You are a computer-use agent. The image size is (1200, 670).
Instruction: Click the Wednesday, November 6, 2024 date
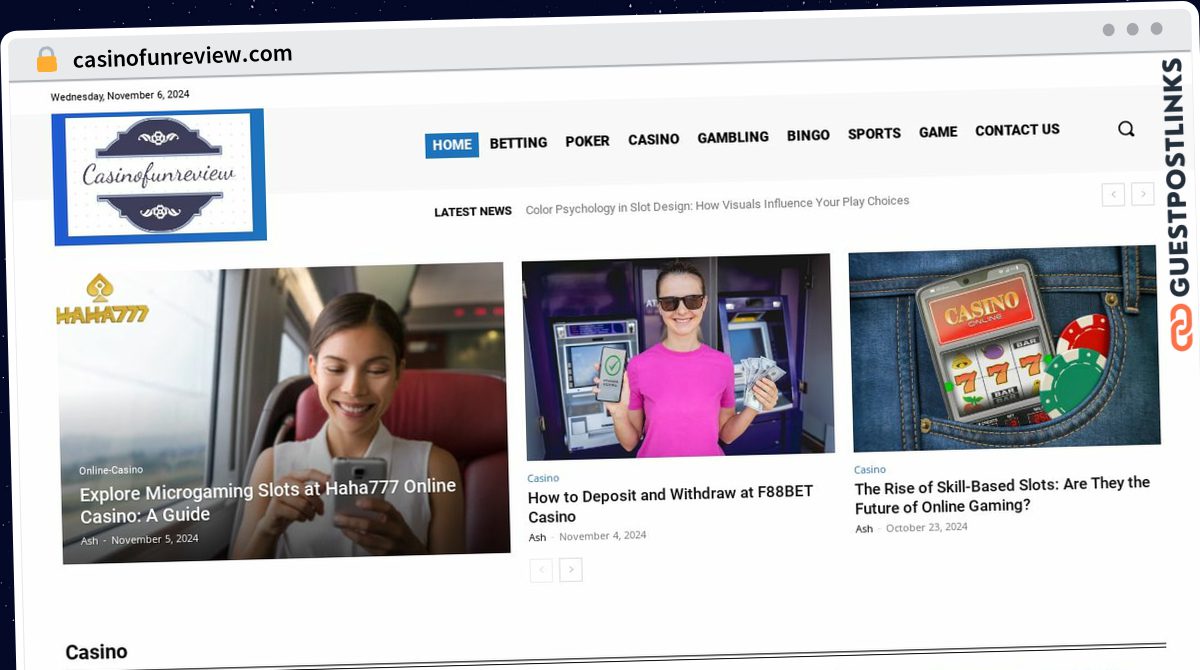click(x=120, y=96)
